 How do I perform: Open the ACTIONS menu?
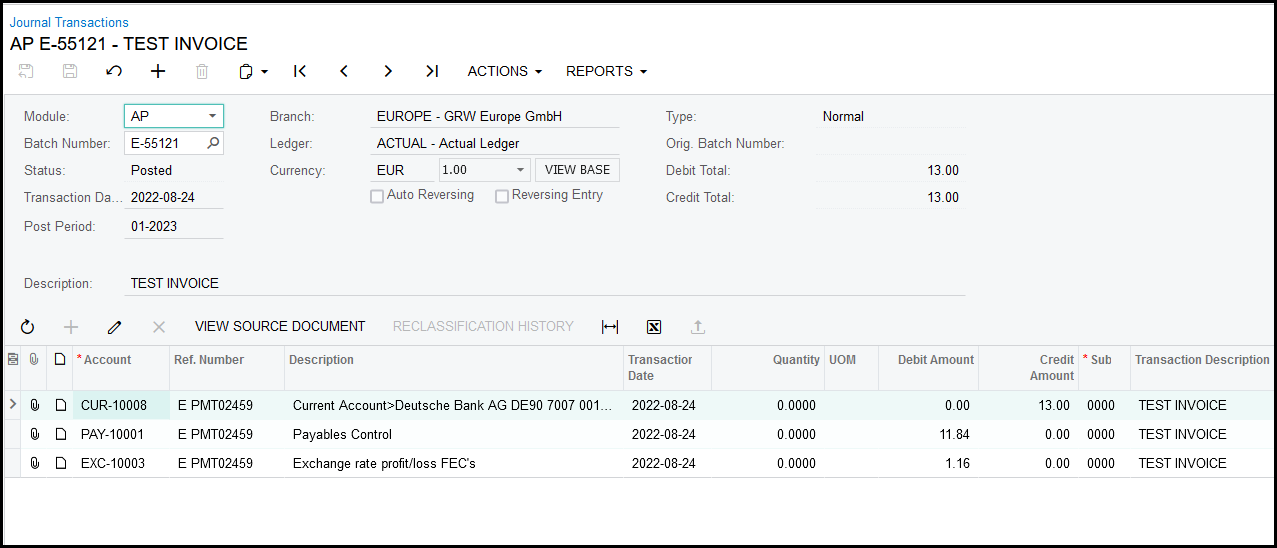point(504,71)
